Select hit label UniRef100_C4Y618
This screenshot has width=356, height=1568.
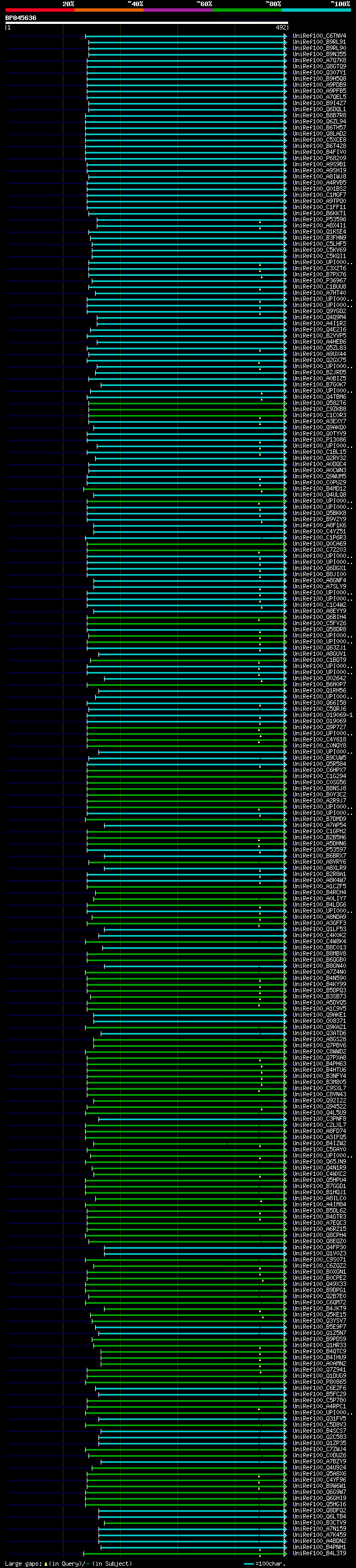tap(319, 740)
